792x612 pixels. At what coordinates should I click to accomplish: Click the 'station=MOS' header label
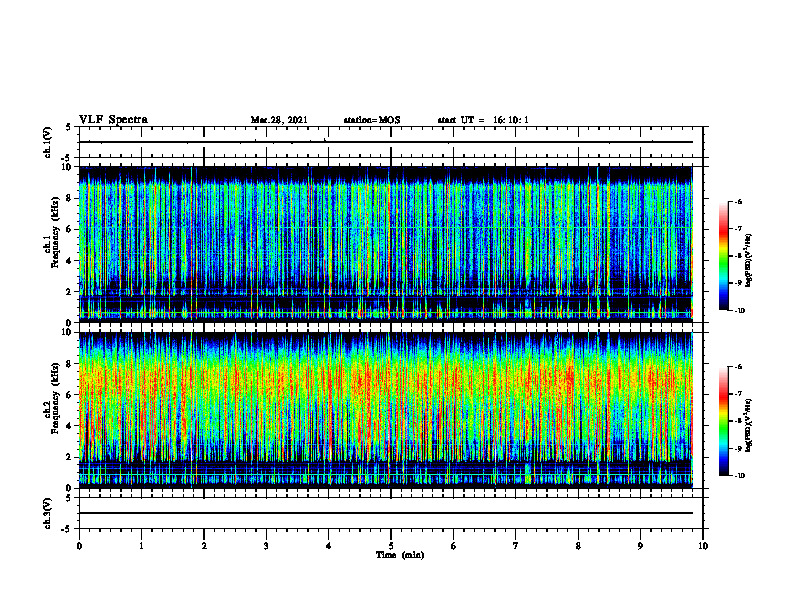372,120
